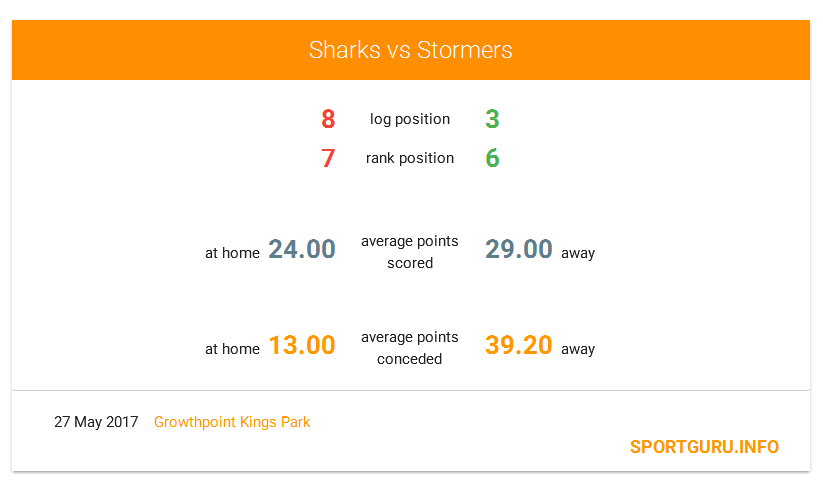Image resolution: width=823 pixels, height=498 pixels.
Task: Click the log position label
Action: (410, 120)
